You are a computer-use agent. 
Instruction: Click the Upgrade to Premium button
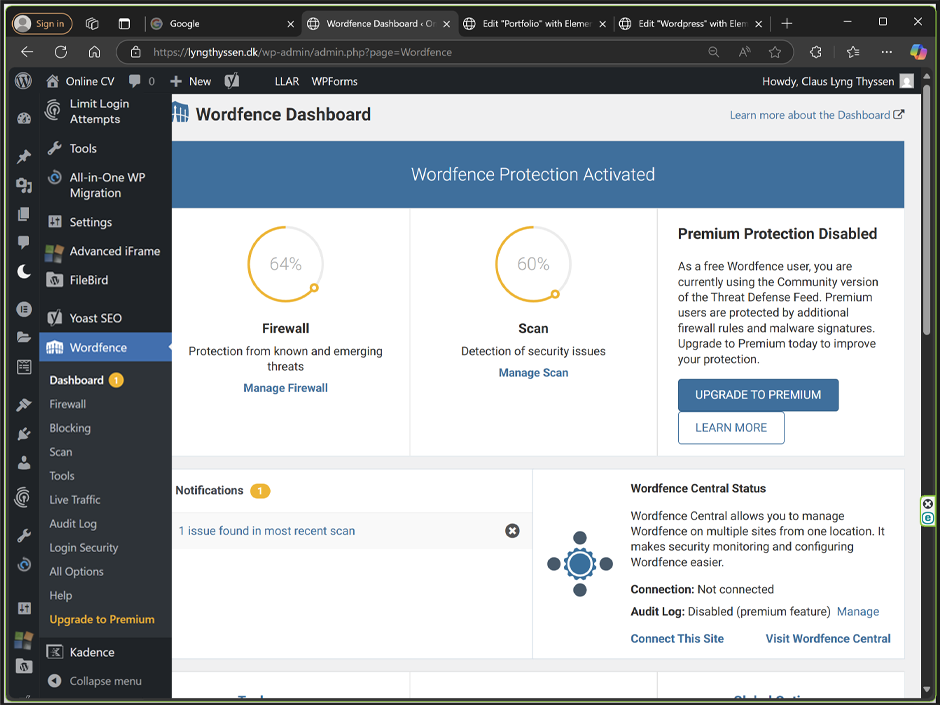[x=757, y=395]
